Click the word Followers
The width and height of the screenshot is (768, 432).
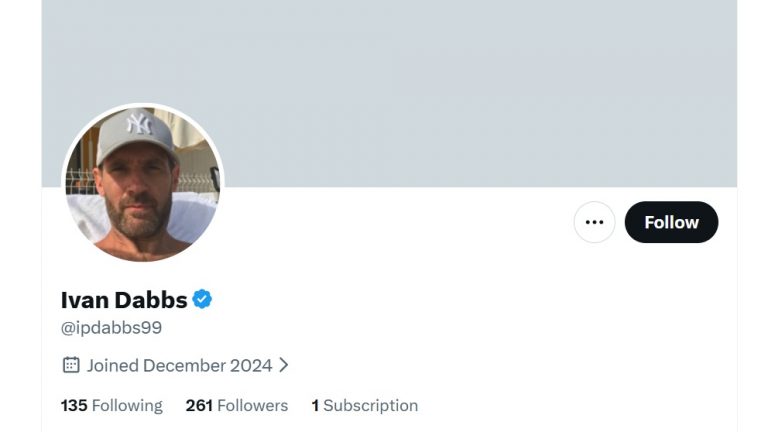[x=252, y=405]
